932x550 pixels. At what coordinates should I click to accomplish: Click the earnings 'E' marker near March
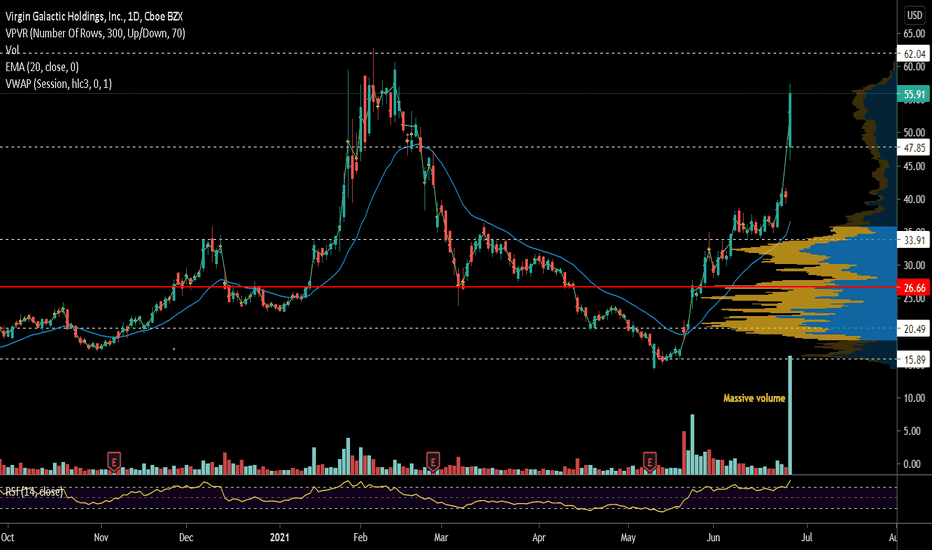pyautogui.click(x=433, y=461)
